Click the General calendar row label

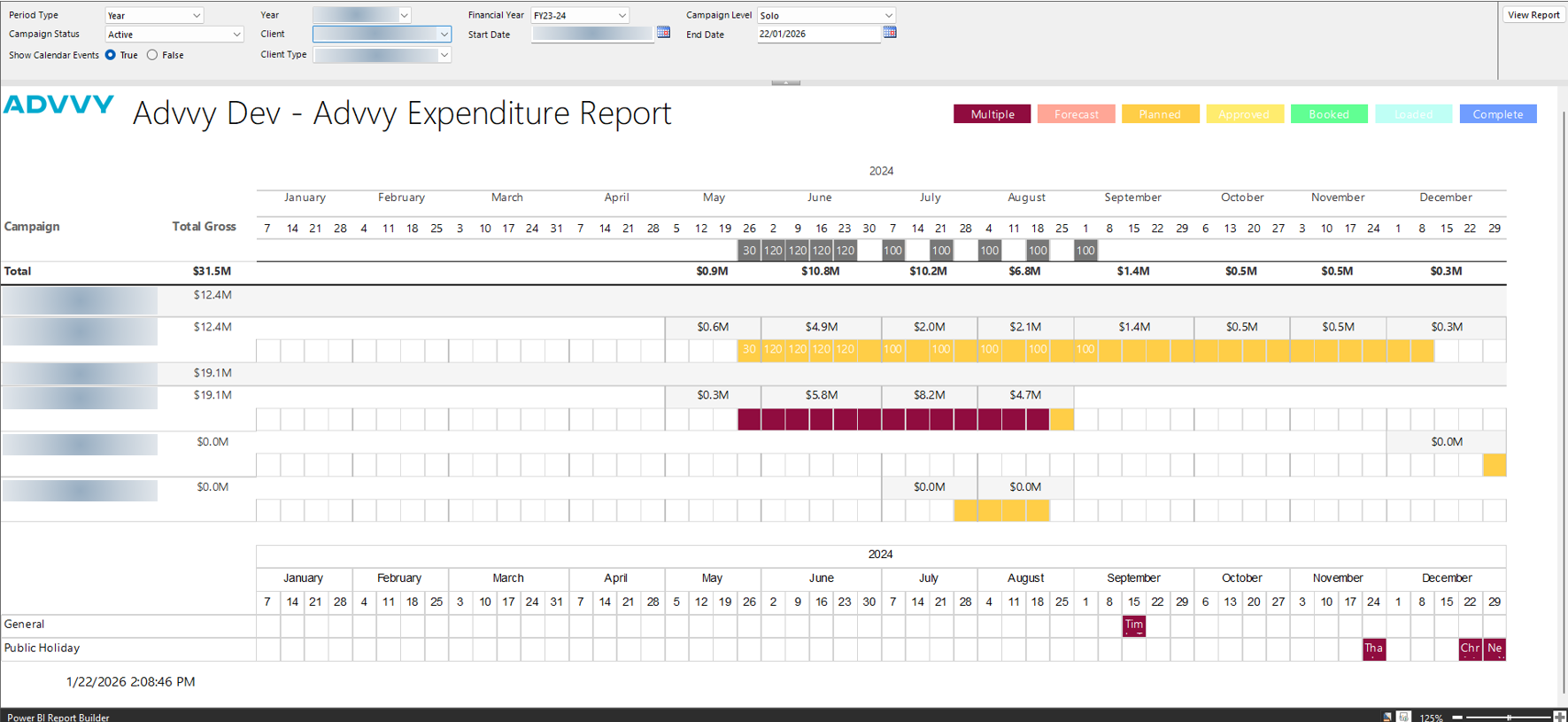(24, 625)
